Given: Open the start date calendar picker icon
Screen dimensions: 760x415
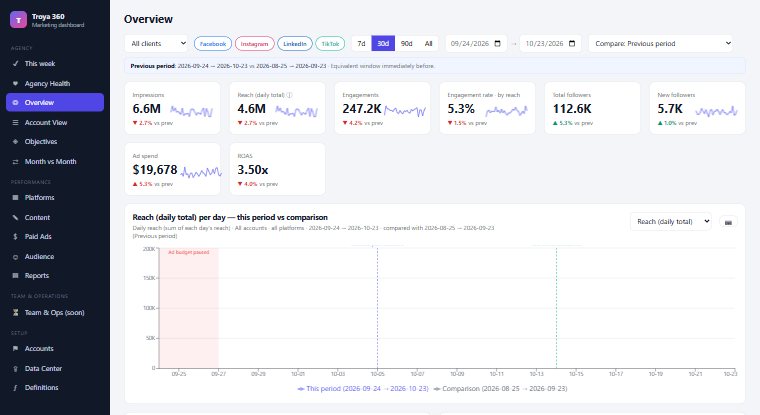Looking at the screenshot, I should tap(497, 44).
